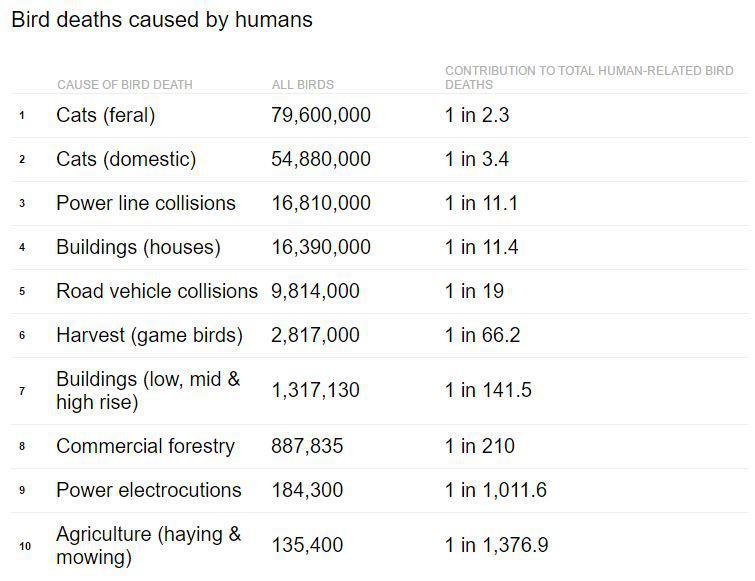Image resolution: width=755 pixels, height=581 pixels.
Task: Click "Buildings (low, mid & high rise)" cell
Action: [x=148, y=391]
